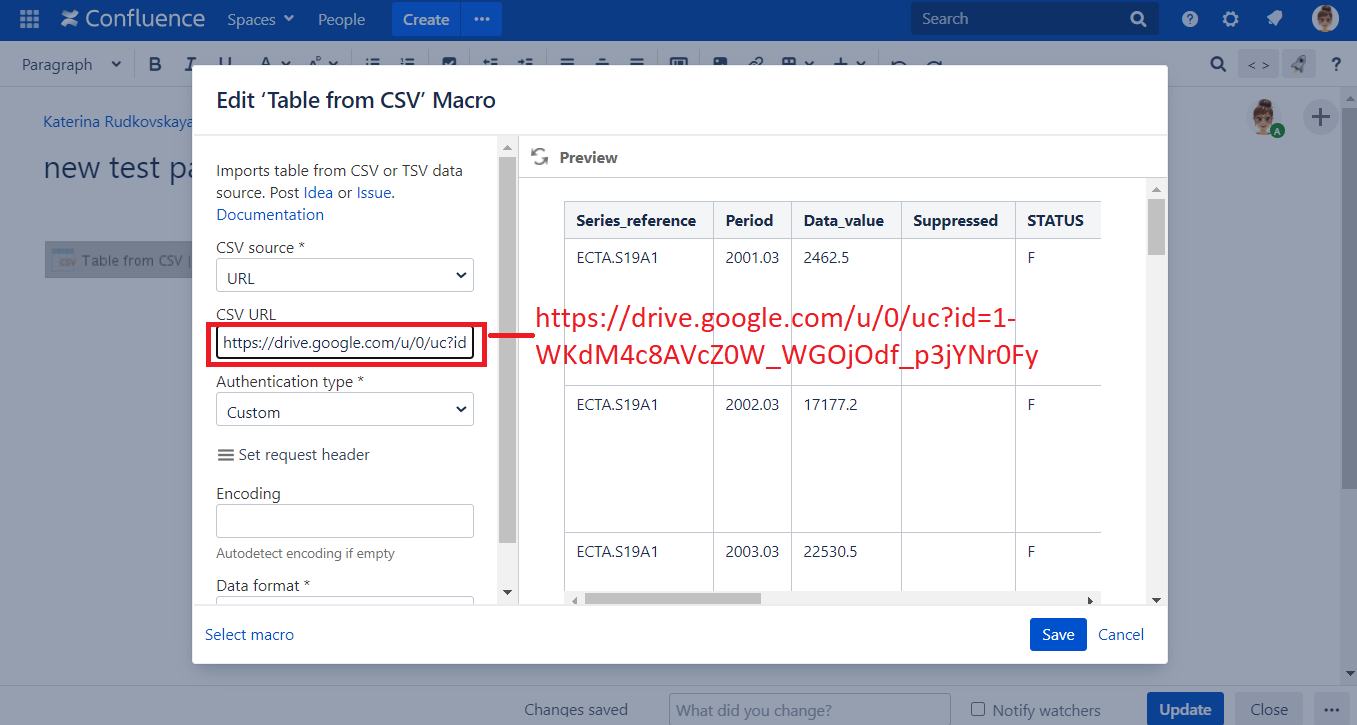Open the Settings gear icon

(x=1231, y=19)
